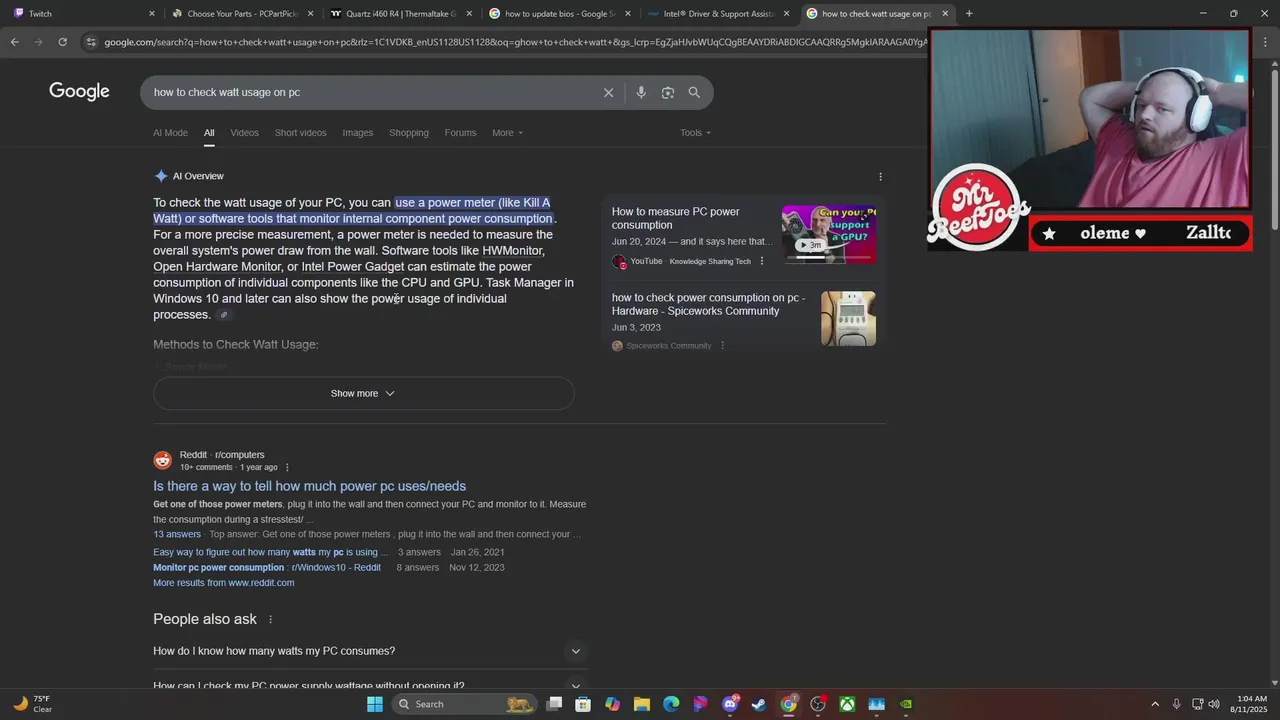
Task: Click Intel Power Gadget link in AI overview
Action: (353, 267)
